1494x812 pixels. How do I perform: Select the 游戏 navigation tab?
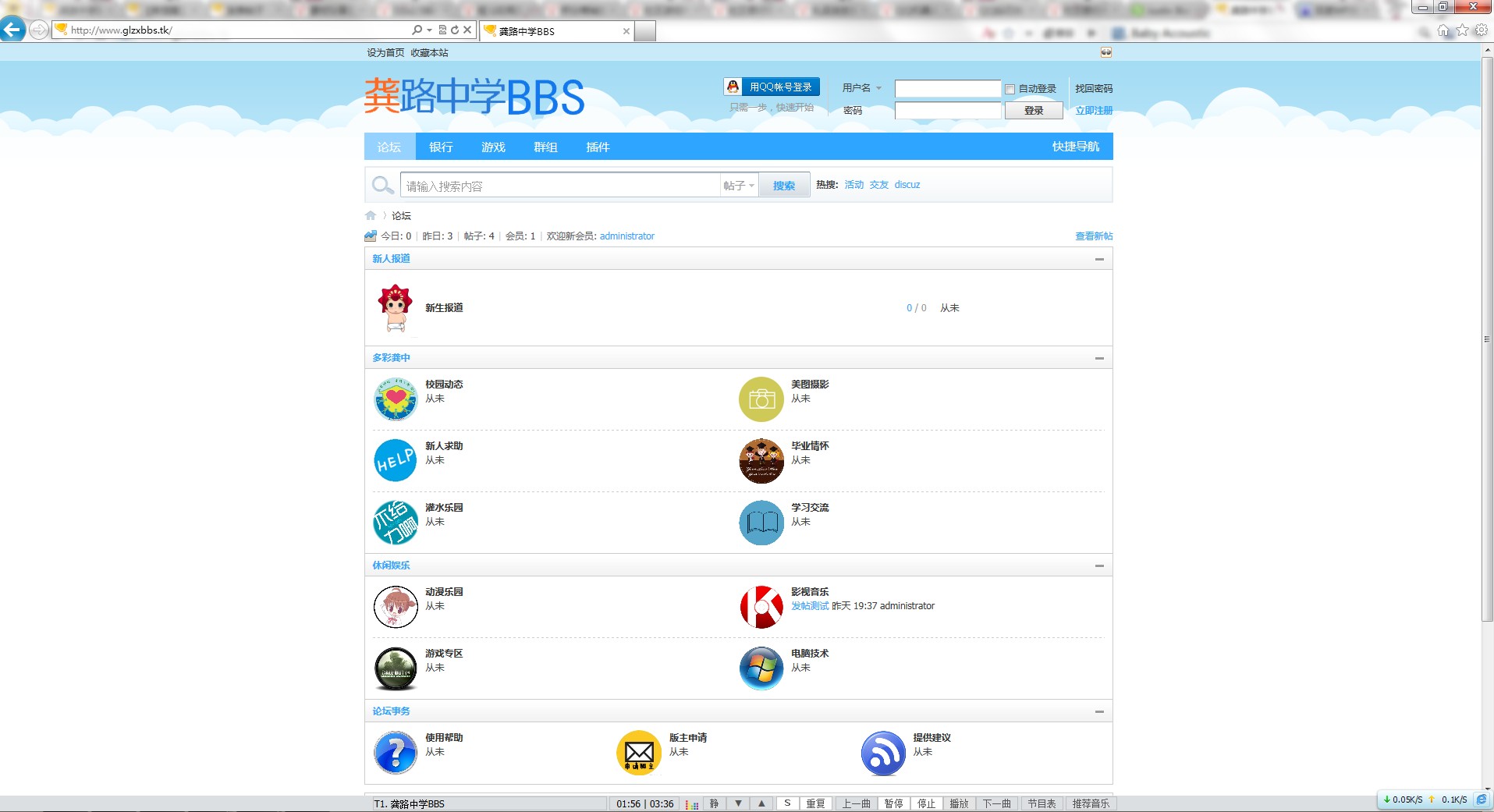pyautogui.click(x=493, y=147)
